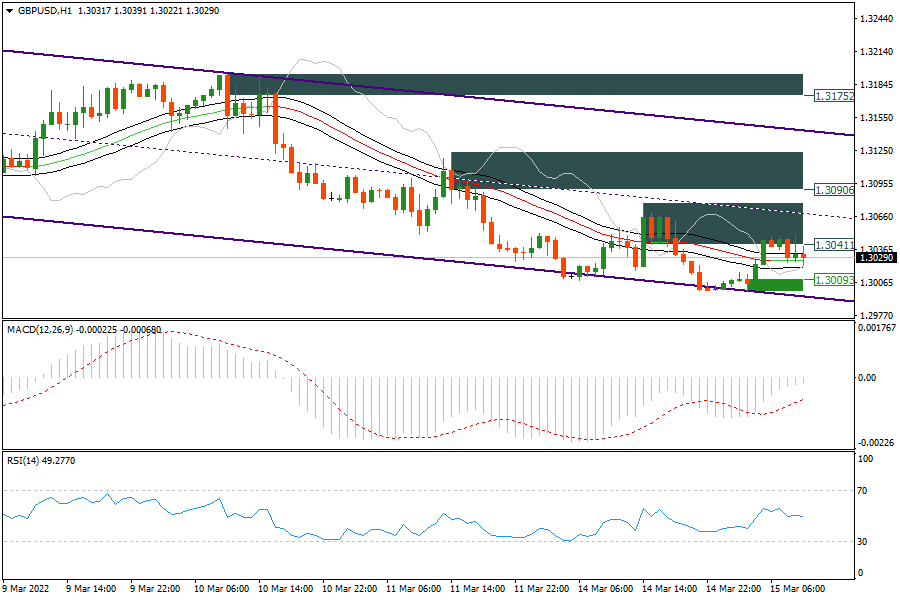Click the 14 Mar 06:00 time label

tap(604, 589)
